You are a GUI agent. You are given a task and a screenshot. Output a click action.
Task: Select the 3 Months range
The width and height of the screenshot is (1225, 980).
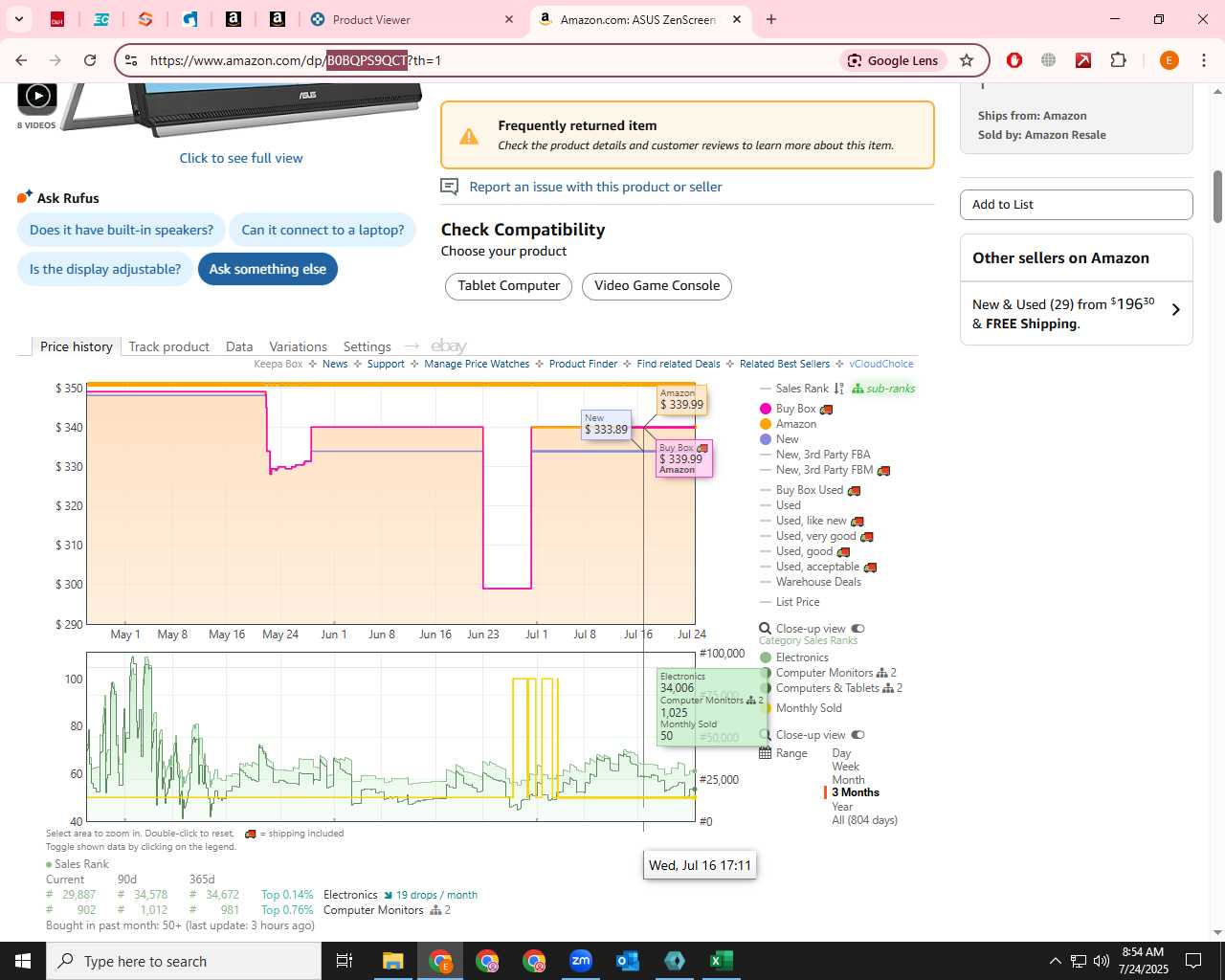point(856,792)
